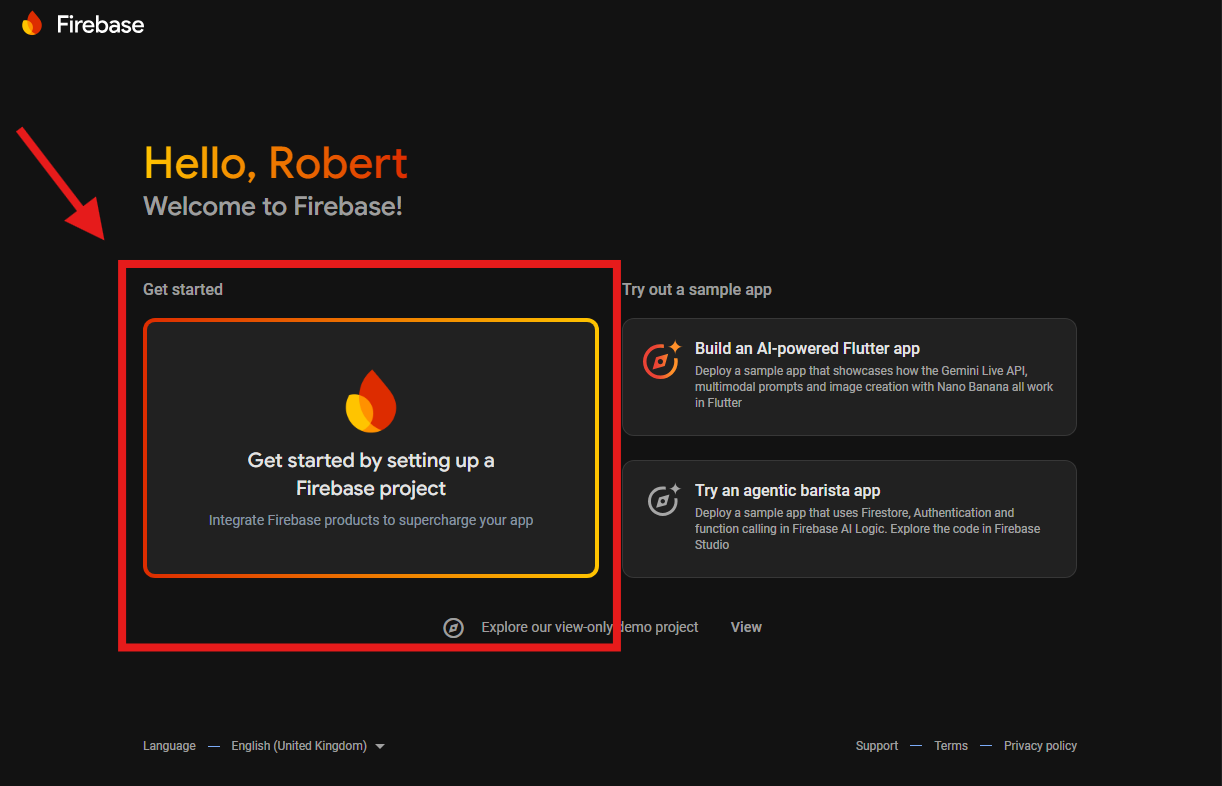The width and height of the screenshot is (1222, 786).
Task: Open the Build an AI-powered Flutter app card
Action: [x=849, y=377]
